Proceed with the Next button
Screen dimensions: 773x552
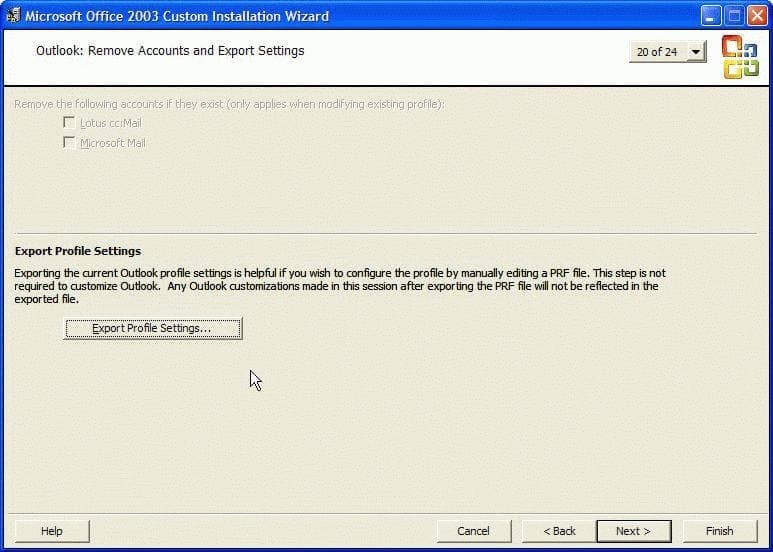633,531
